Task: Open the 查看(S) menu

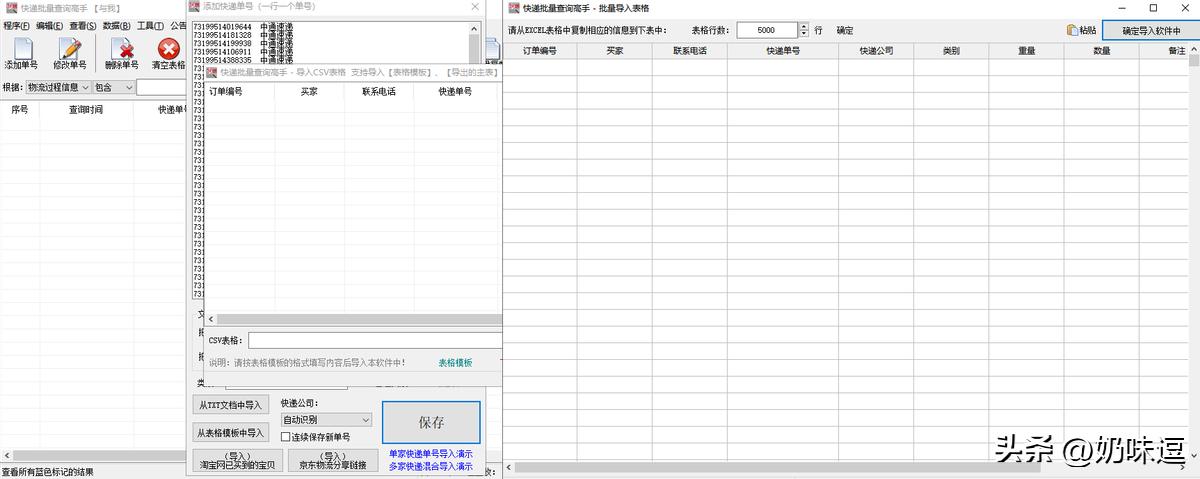Action: (x=83, y=25)
